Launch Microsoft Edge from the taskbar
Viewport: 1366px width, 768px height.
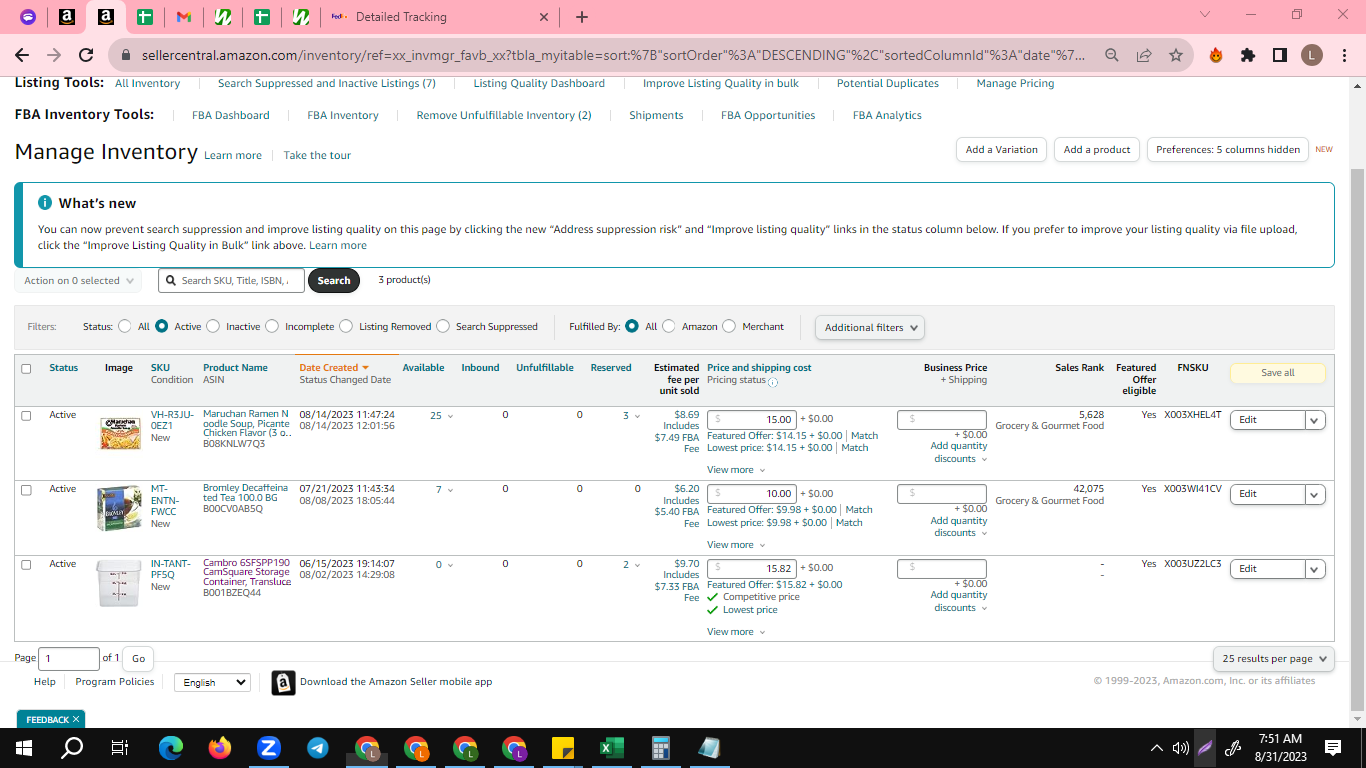click(x=171, y=748)
